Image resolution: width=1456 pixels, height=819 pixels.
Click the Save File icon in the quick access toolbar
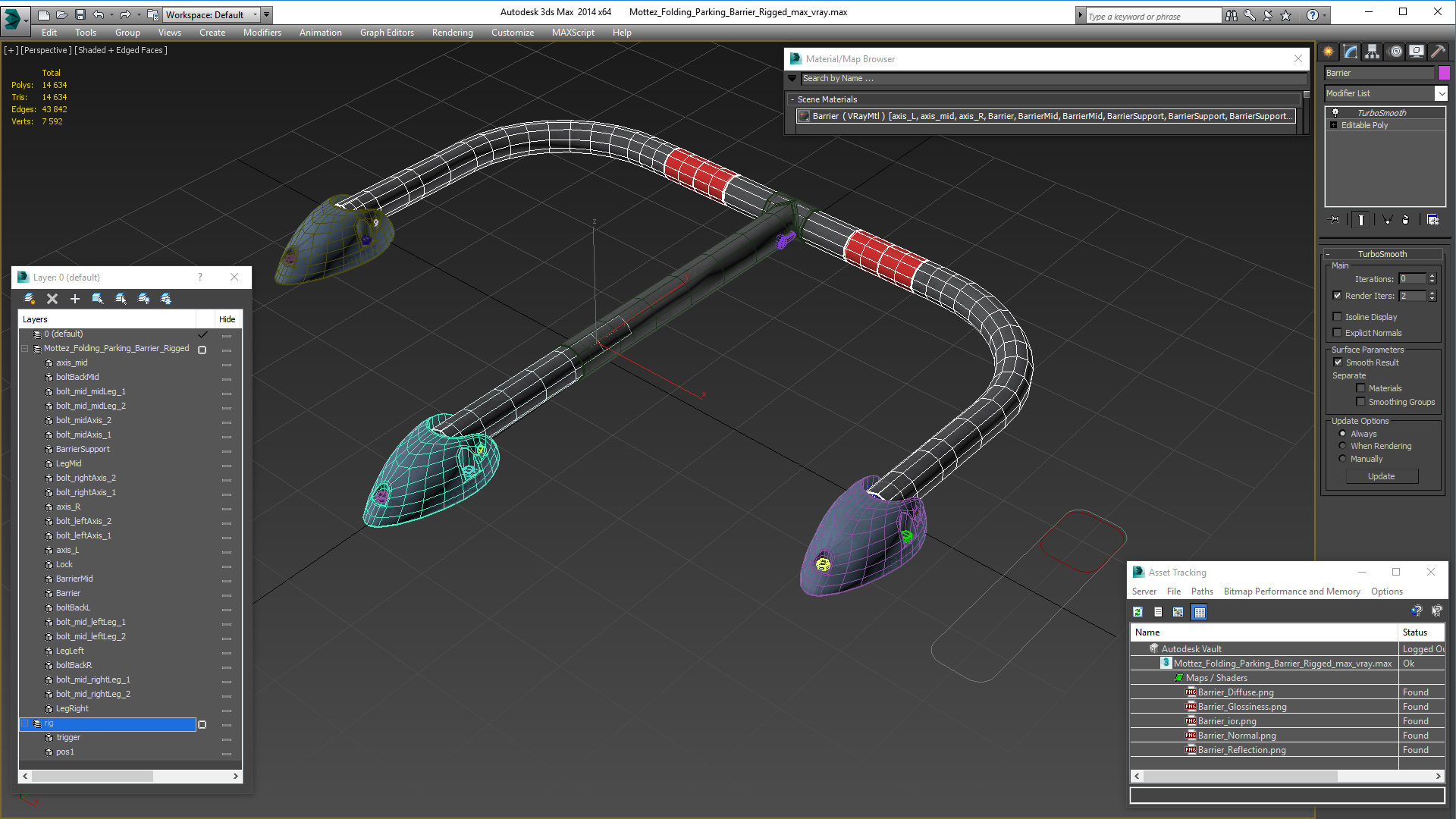[x=80, y=14]
